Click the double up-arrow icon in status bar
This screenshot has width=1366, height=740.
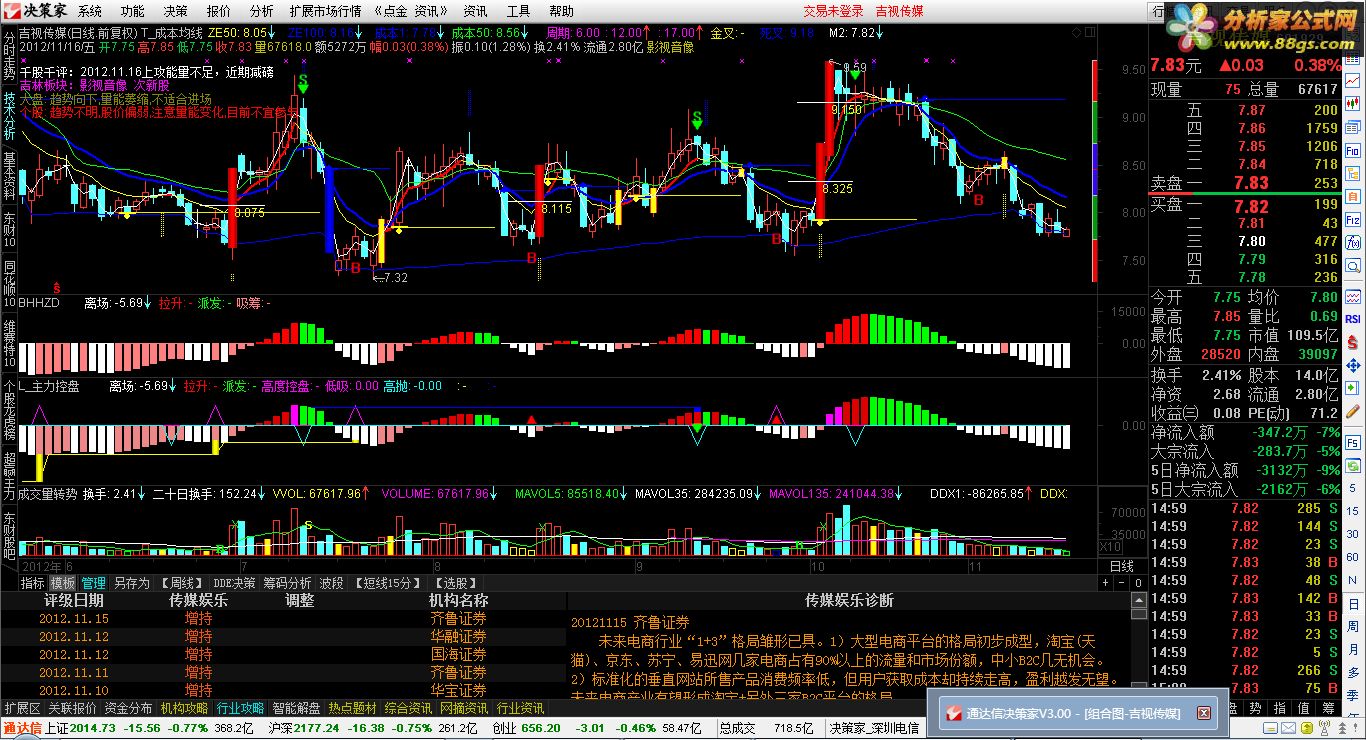1342,728
